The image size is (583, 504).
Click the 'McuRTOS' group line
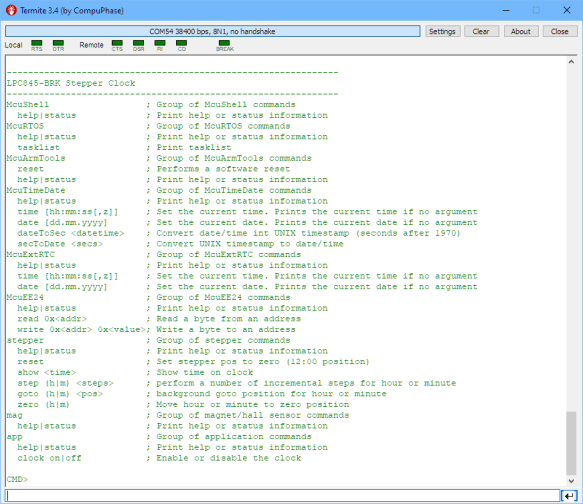25,126
